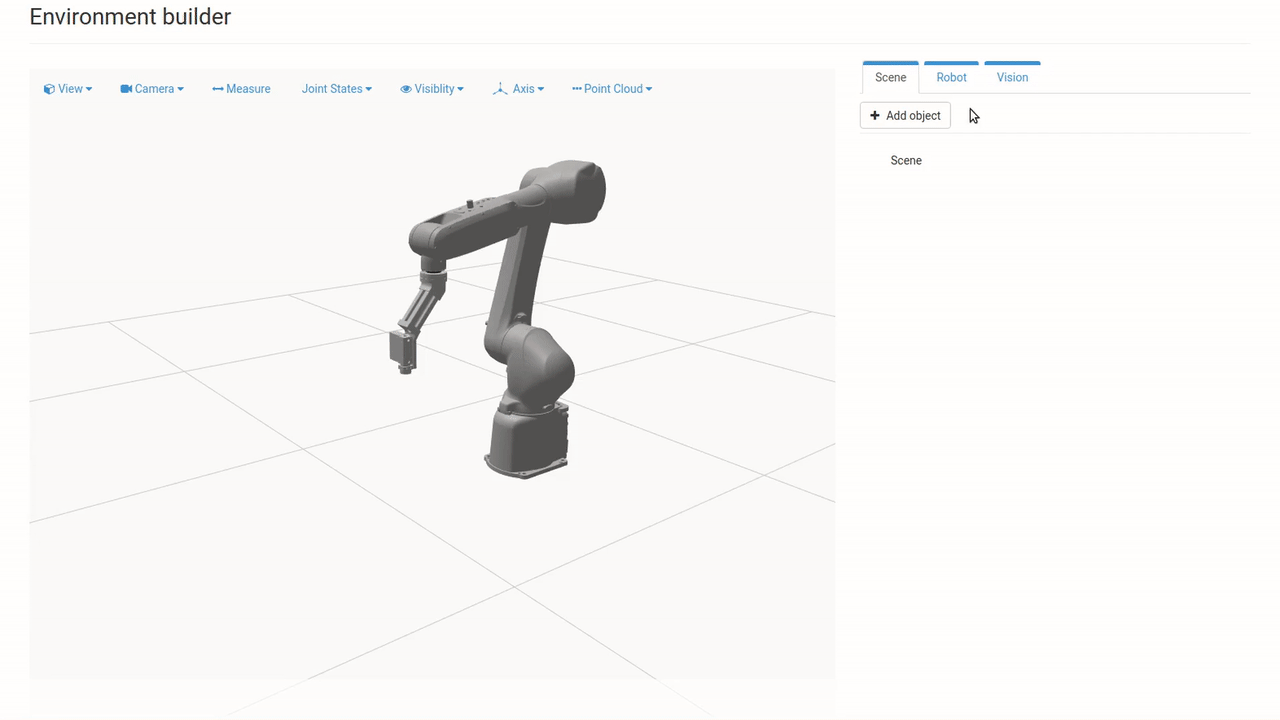Open the Camera dropdown menu

[x=152, y=89]
